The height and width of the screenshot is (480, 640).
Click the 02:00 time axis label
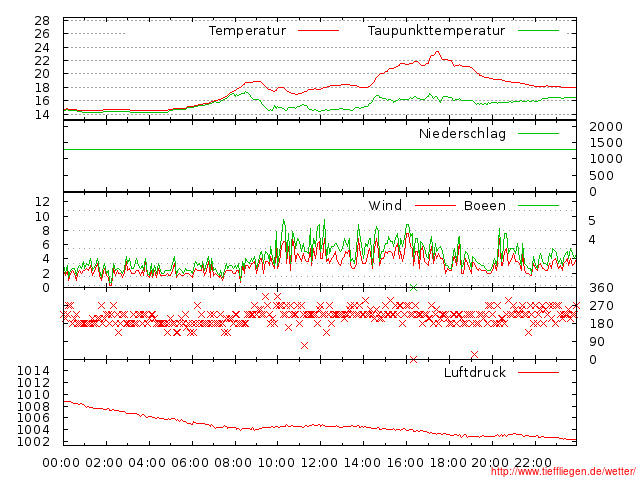[104, 463]
